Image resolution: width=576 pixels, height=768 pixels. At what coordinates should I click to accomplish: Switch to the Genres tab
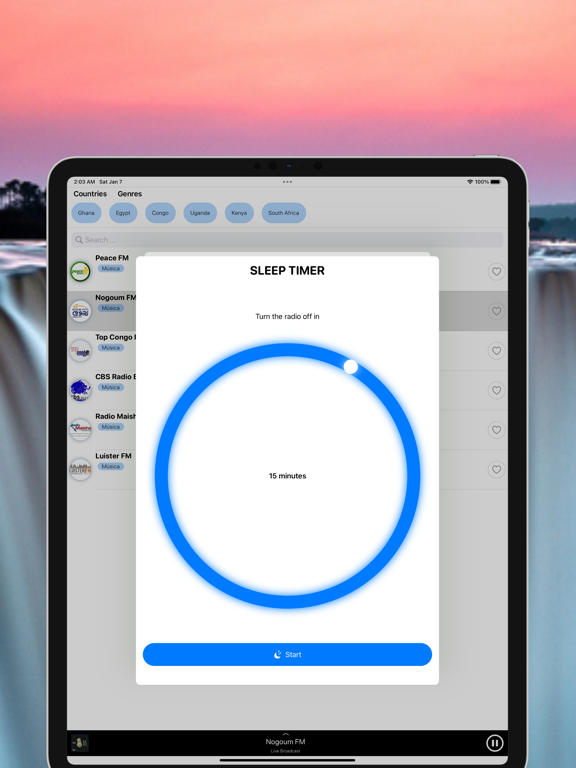click(130, 194)
